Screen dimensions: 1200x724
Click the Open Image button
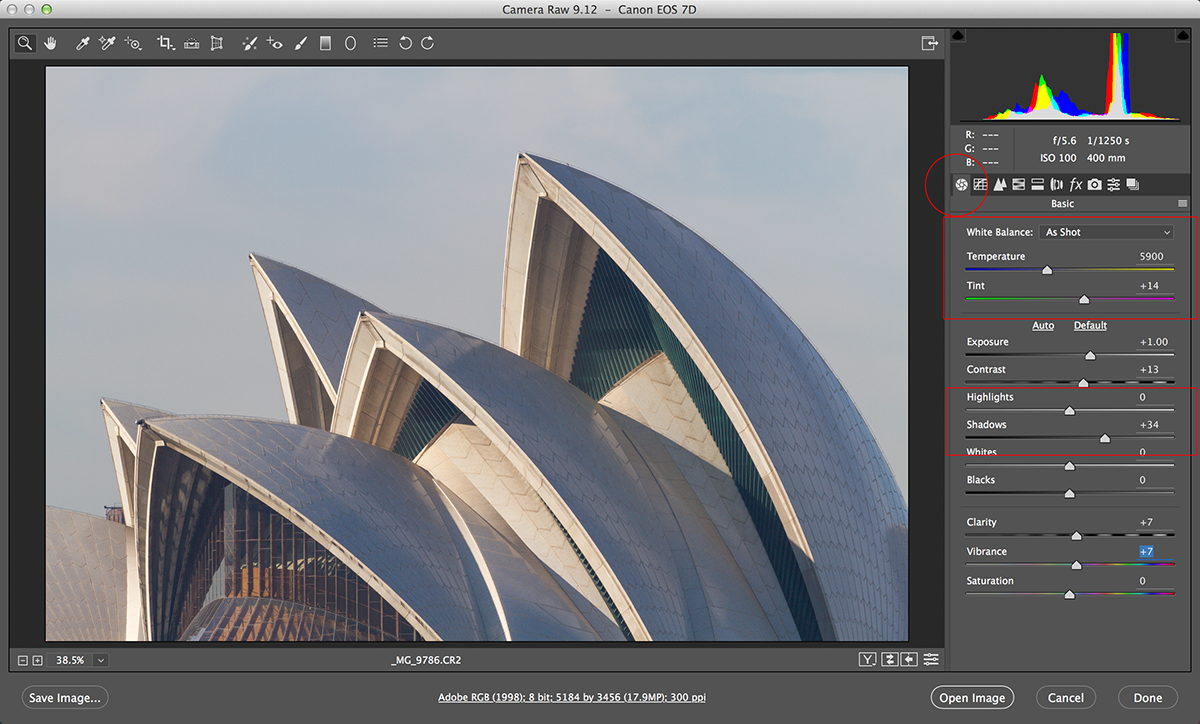(971, 698)
